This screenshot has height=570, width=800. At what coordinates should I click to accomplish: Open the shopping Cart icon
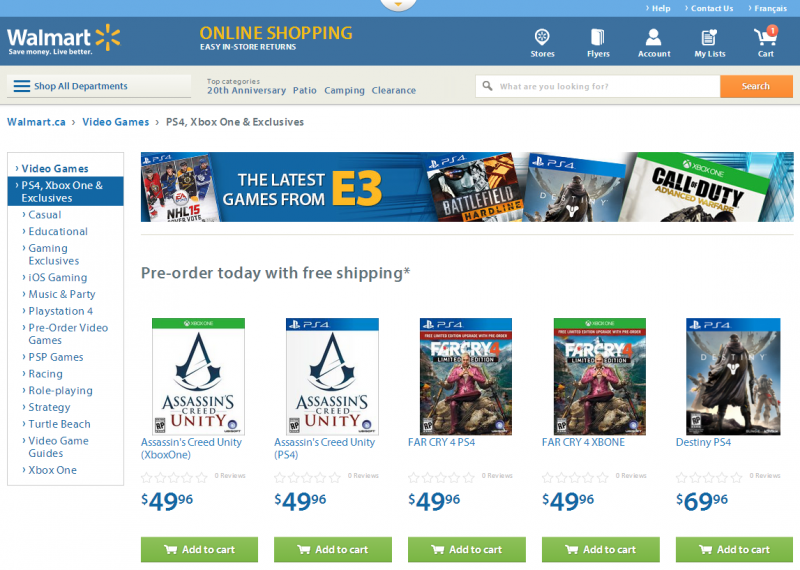[765, 36]
